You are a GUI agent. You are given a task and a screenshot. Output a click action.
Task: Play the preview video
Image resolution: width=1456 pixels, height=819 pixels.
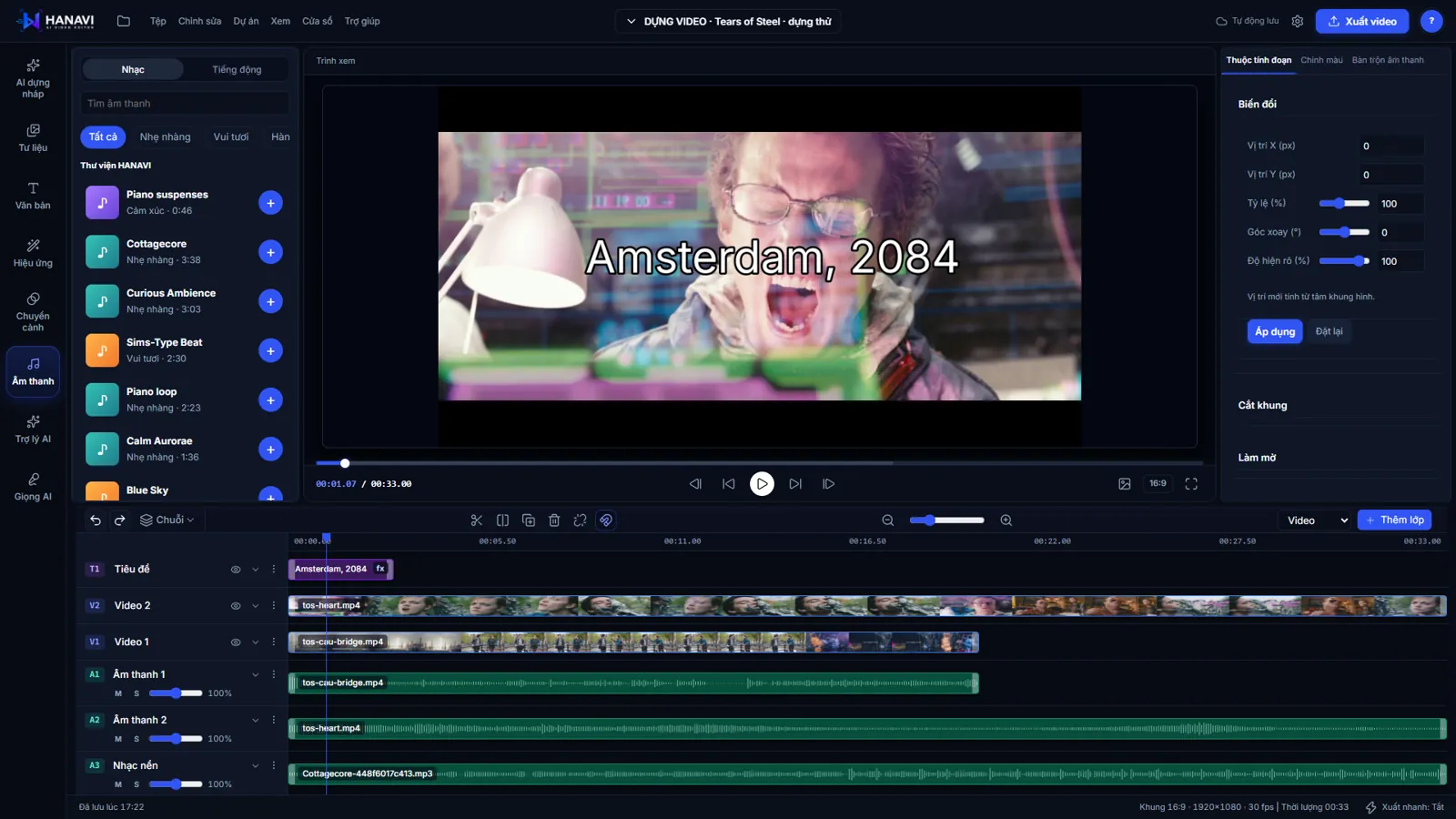coord(762,484)
